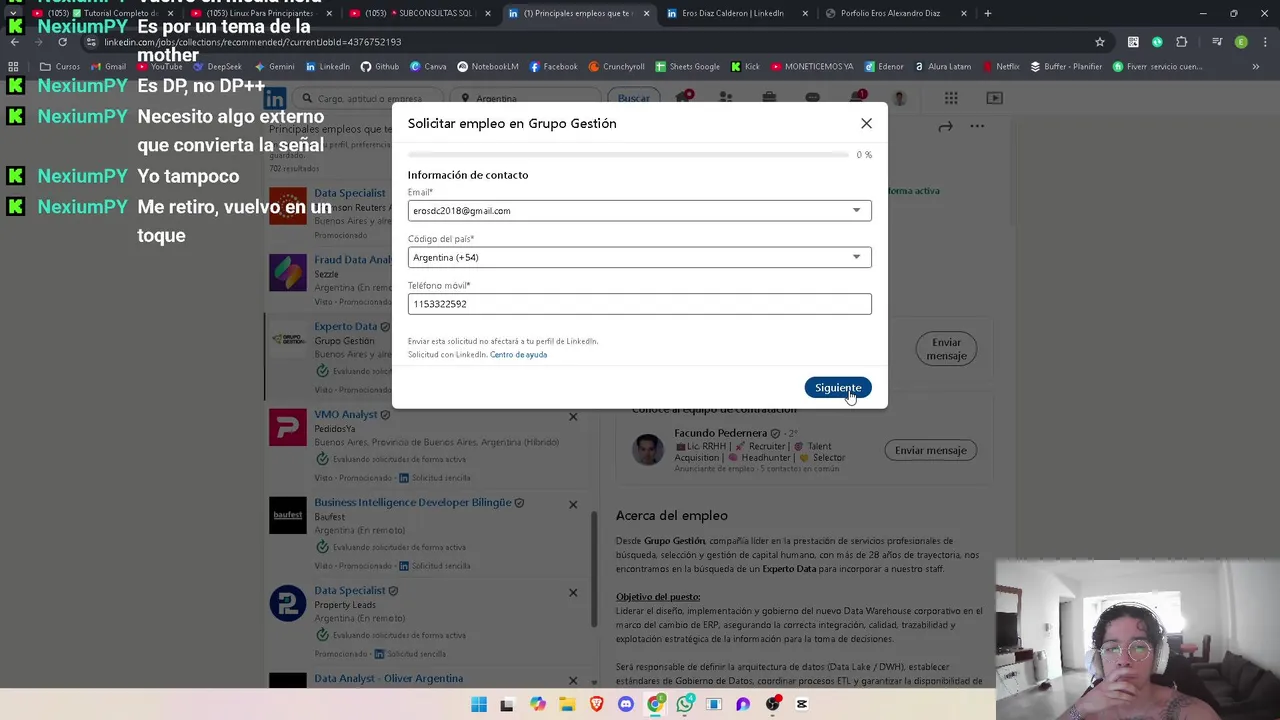Viewport: 1280px width, 720px height.
Task: Open Brave browser from taskbar
Action: (597, 704)
